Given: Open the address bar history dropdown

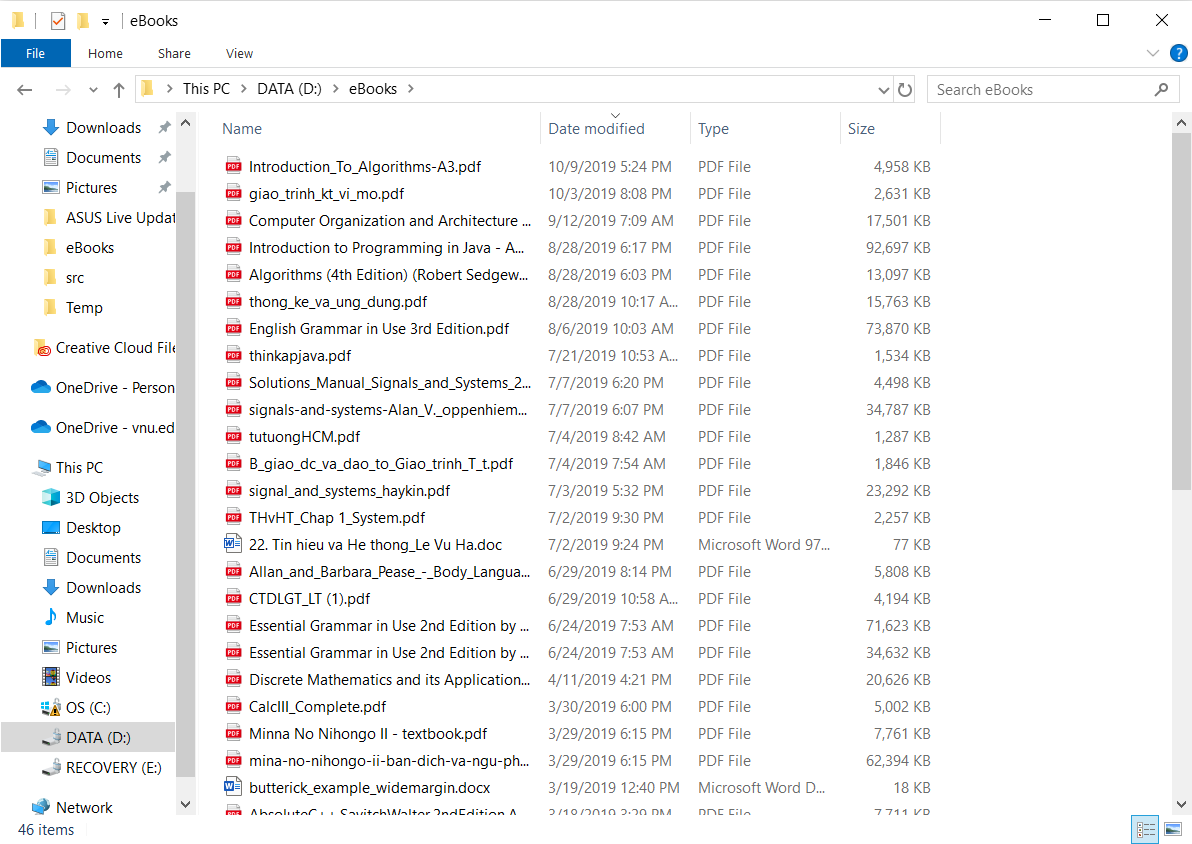Looking at the screenshot, I should pyautogui.click(x=883, y=90).
